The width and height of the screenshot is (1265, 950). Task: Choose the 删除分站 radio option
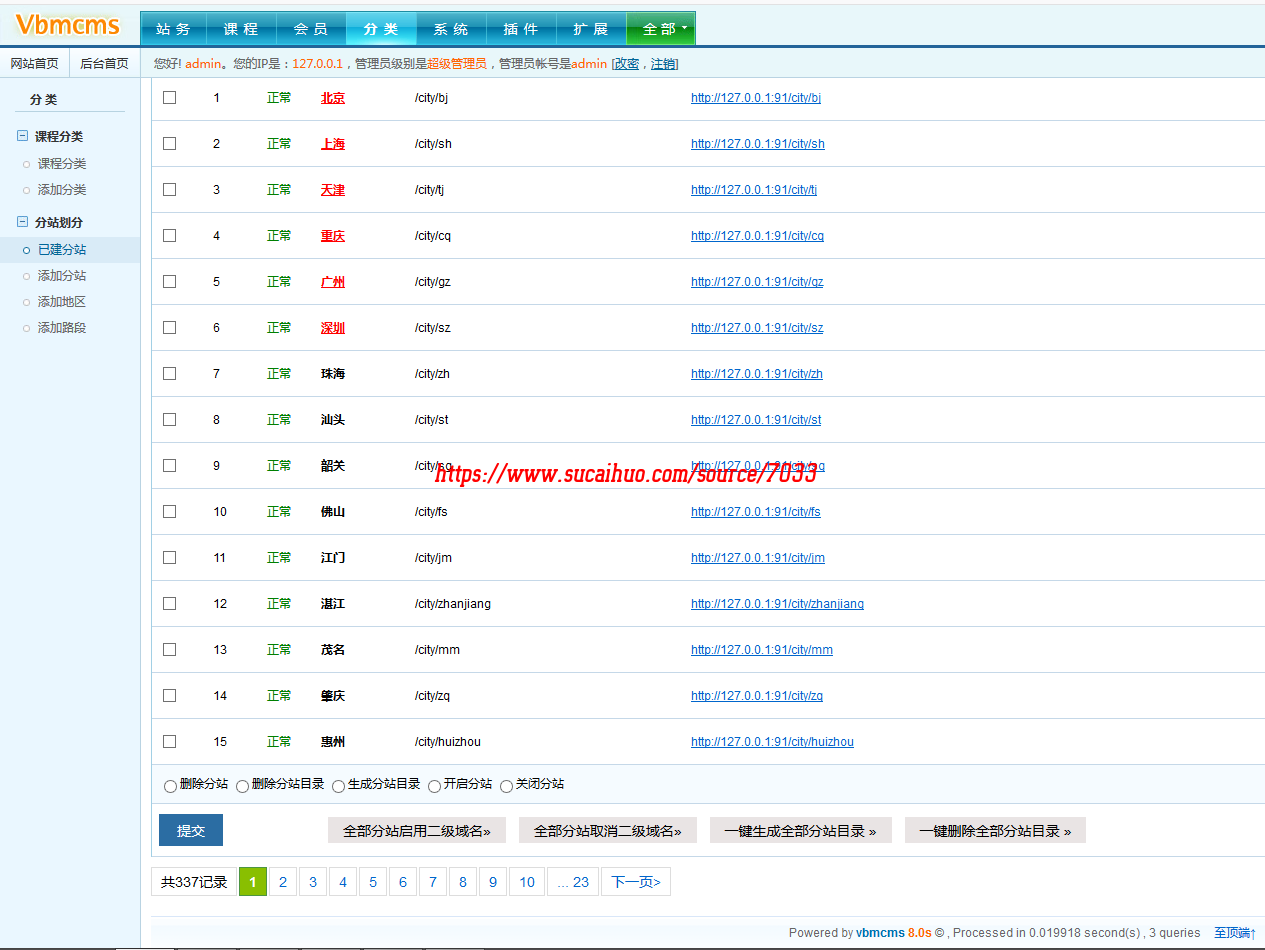coord(170,786)
